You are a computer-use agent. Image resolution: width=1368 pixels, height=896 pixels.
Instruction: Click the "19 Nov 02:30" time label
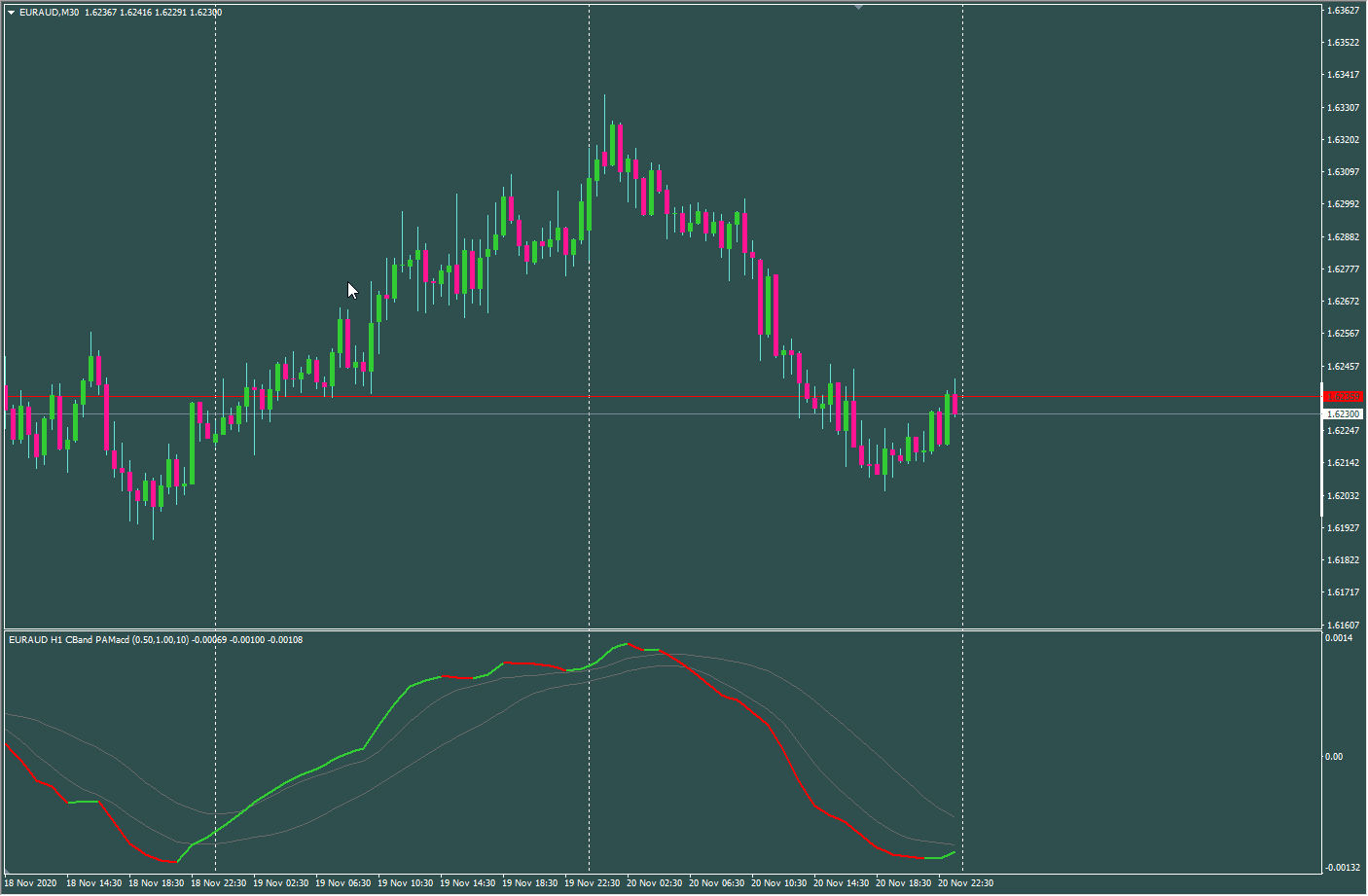(281, 883)
